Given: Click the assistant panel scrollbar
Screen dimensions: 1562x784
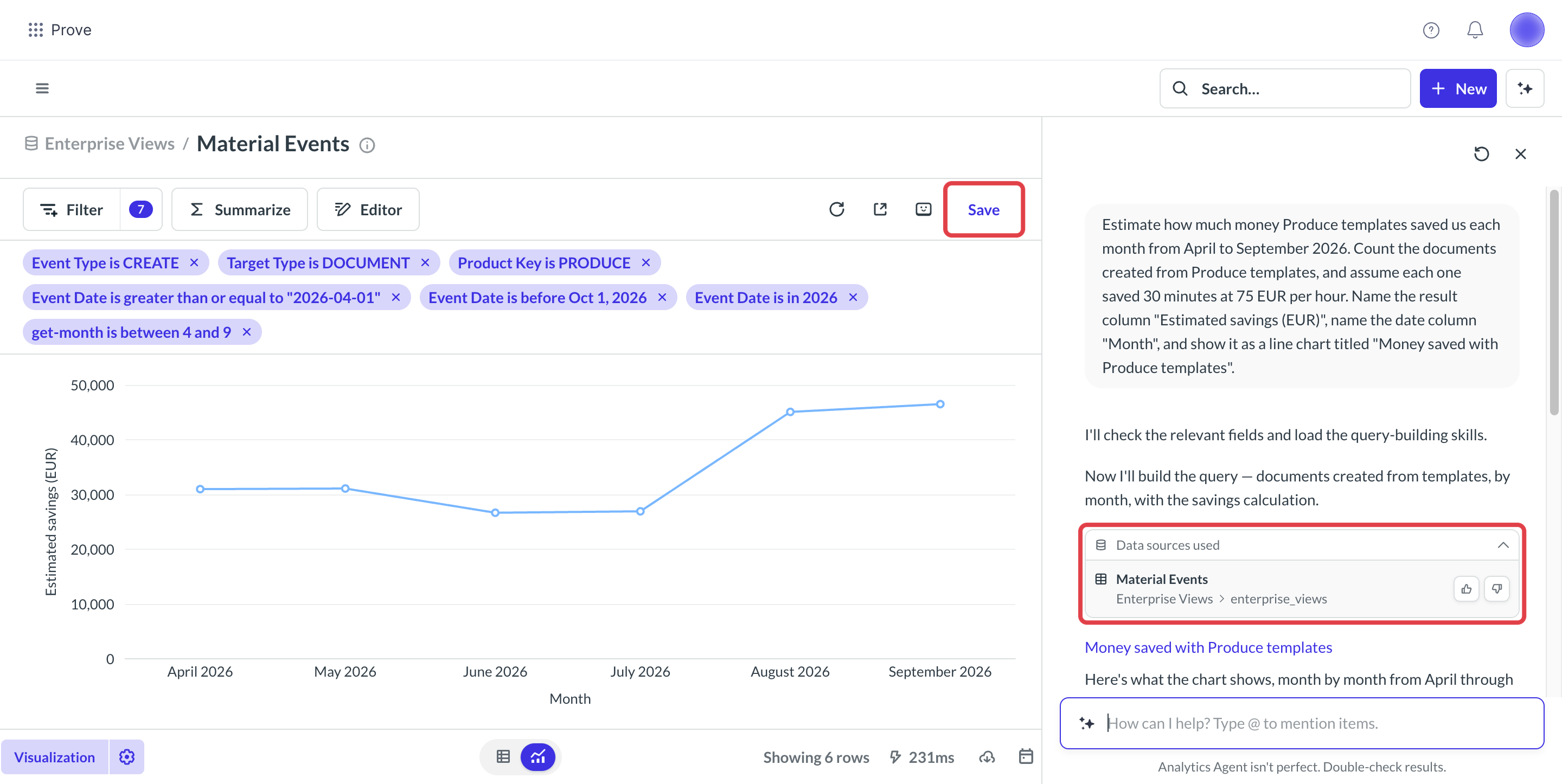Looking at the screenshot, I should click(x=1553, y=303).
